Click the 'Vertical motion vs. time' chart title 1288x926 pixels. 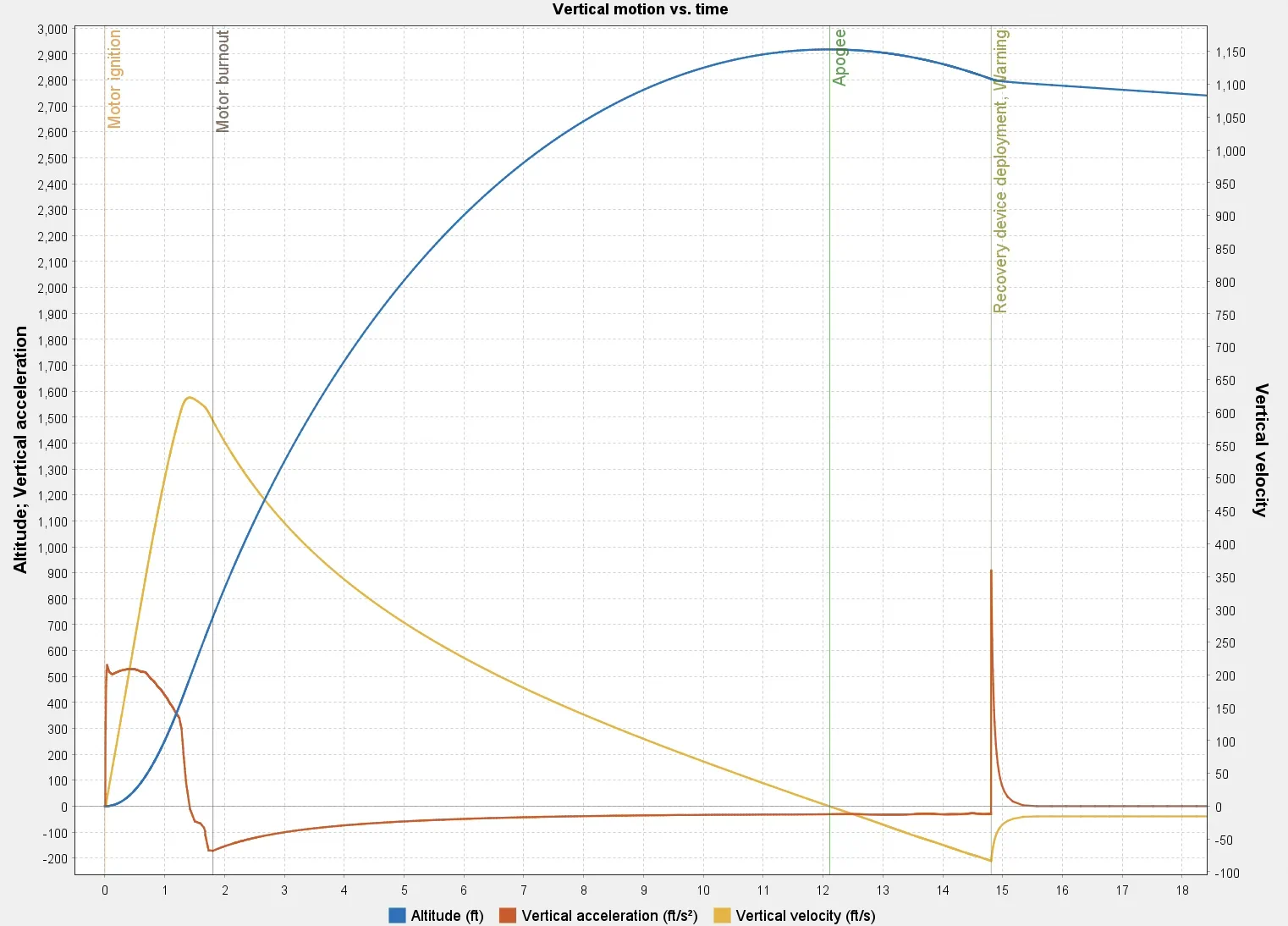(640, 9)
